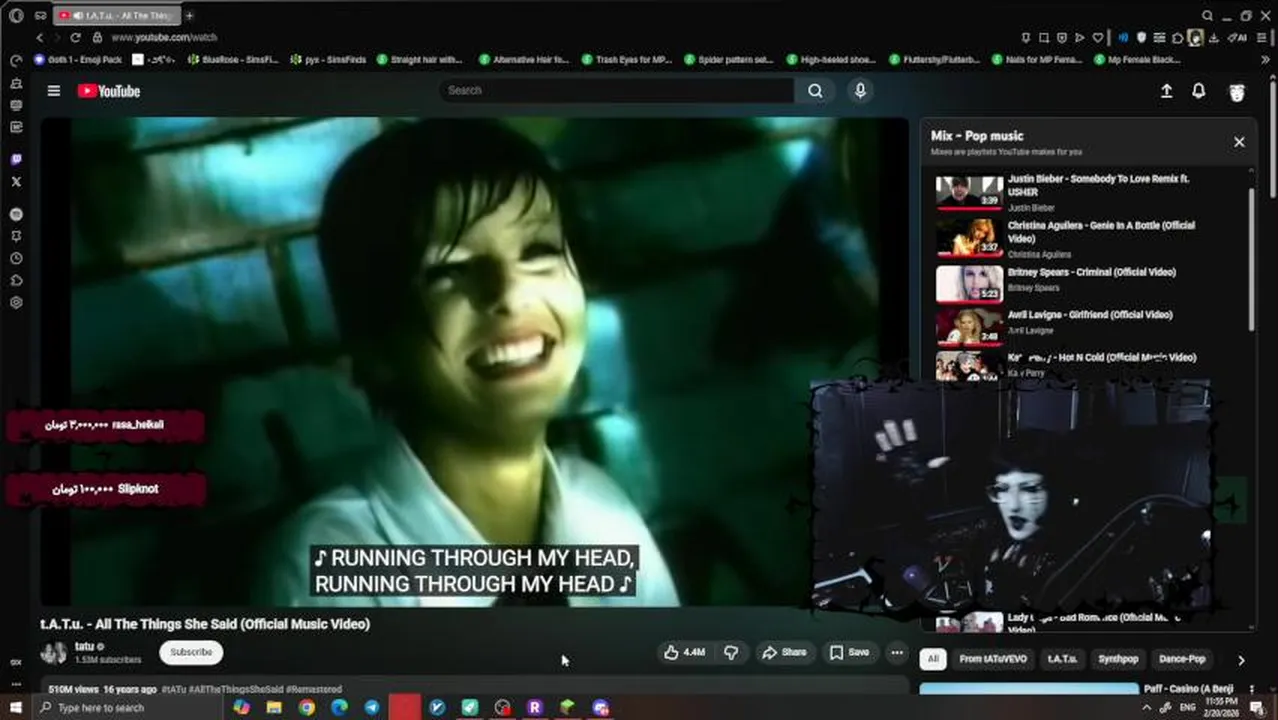This screenshot has height=720, width=1278.
Task: Open the Britney Spears - Criminal title link
Action: pos(1091,272)
